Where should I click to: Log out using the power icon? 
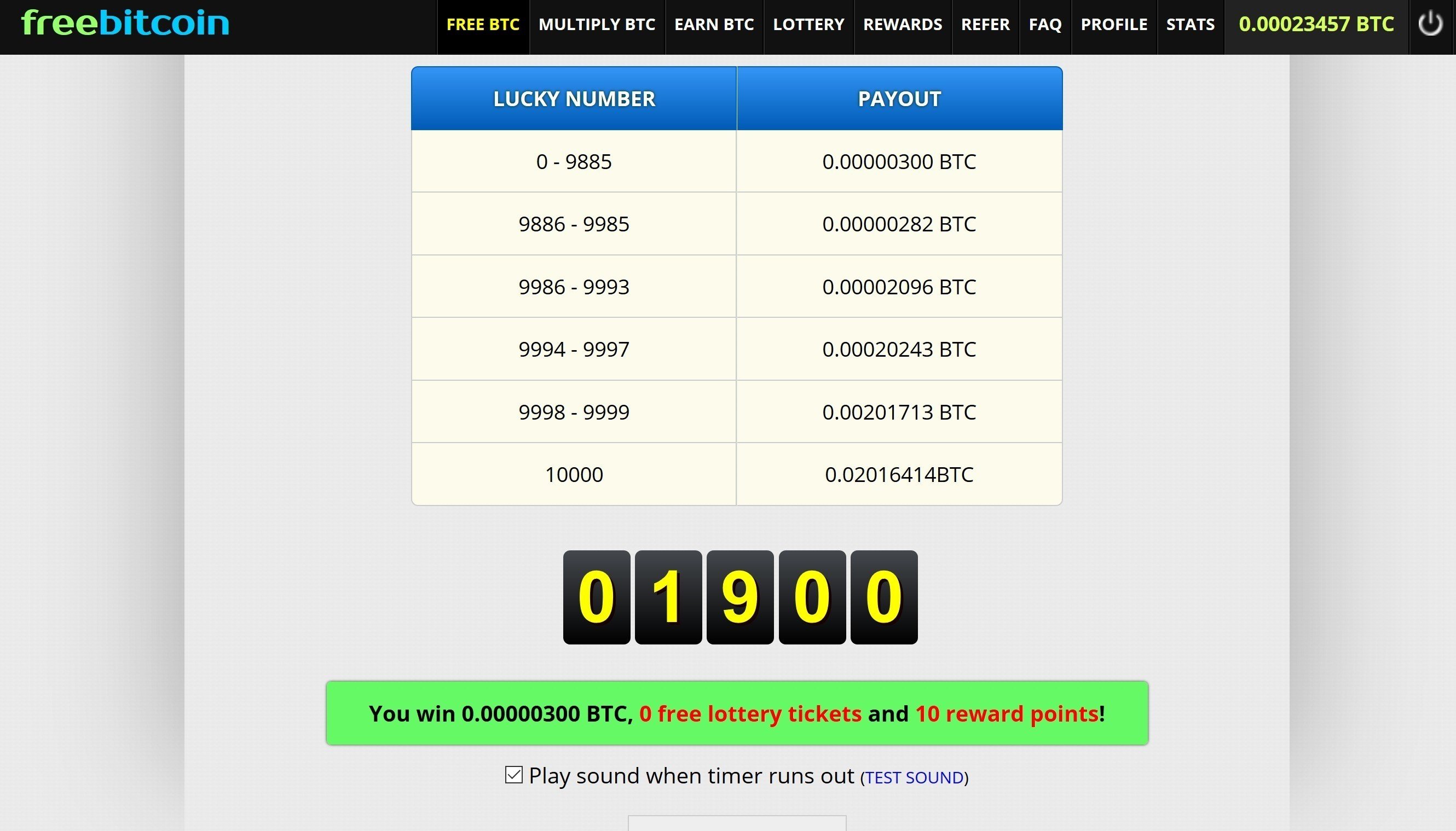pos(1430,24)
